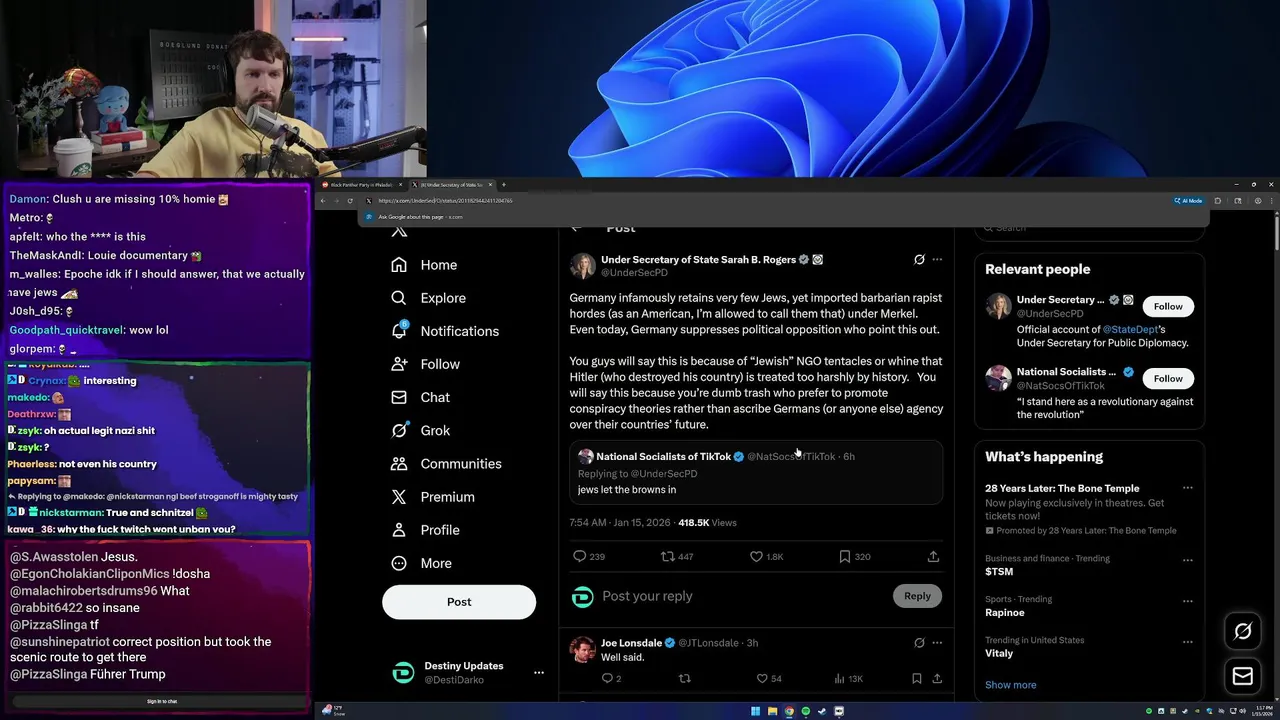Click the Reply button in compose box
Image resolution: width=1280 pixels, height=720 pixels.
[917, 596]
